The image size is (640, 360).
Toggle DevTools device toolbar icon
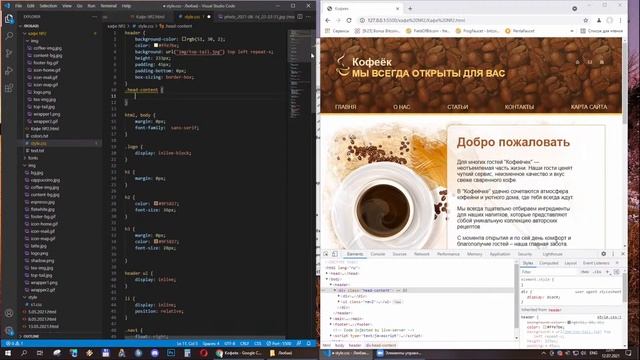335,254
